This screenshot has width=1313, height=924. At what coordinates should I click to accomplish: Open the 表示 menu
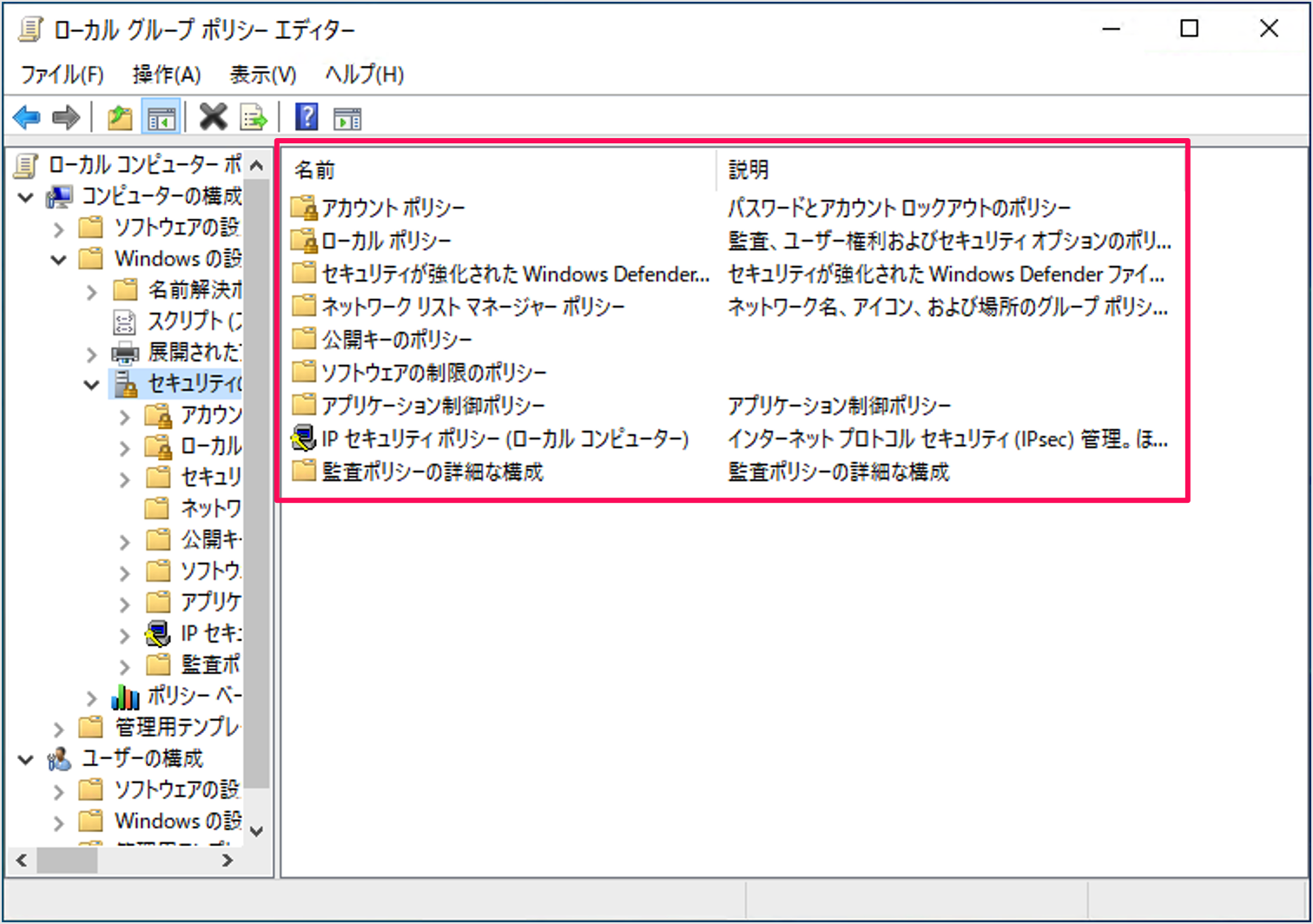point(261,75)
